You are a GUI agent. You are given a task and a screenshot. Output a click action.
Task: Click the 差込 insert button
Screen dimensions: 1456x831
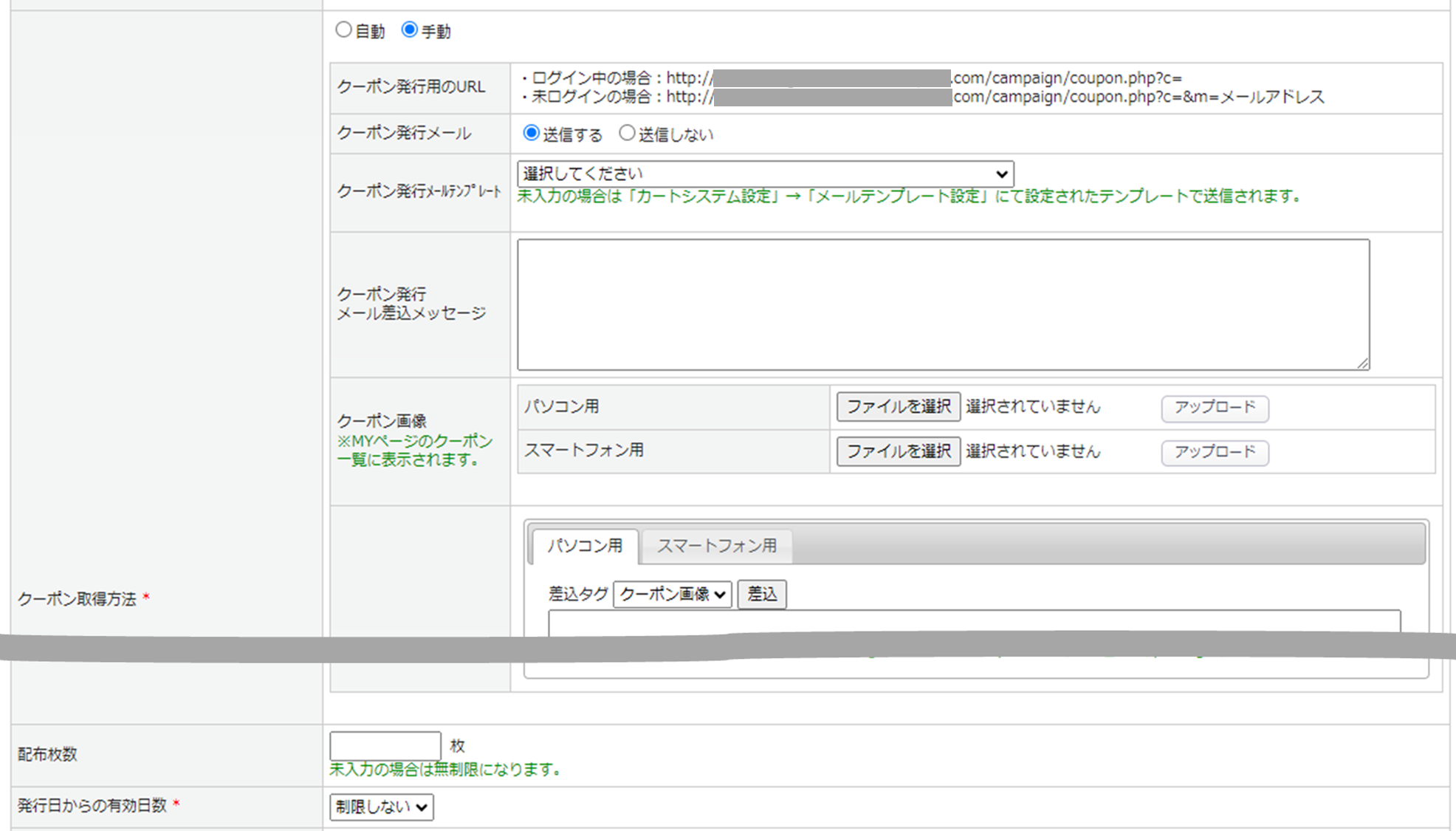[762, 594]
